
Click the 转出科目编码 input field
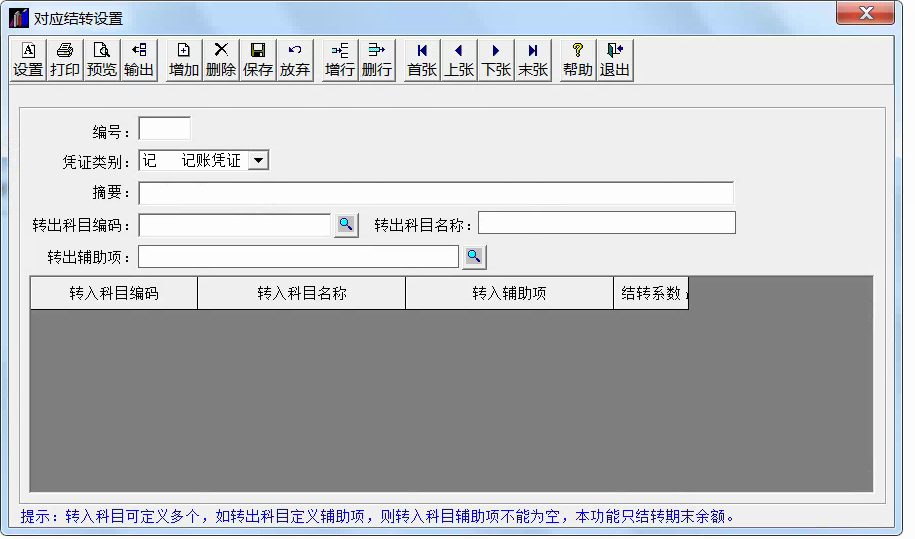coord(235,225)
